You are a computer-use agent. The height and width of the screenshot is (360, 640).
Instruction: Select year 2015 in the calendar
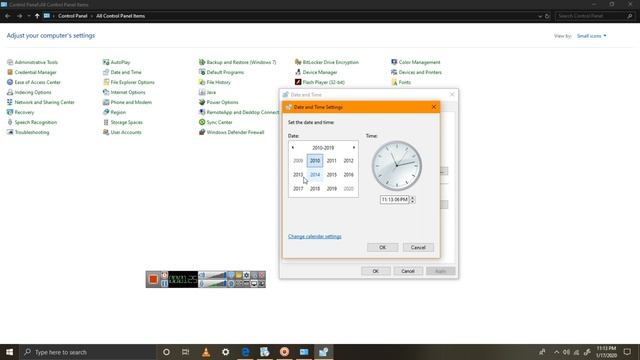pos(331,175)
